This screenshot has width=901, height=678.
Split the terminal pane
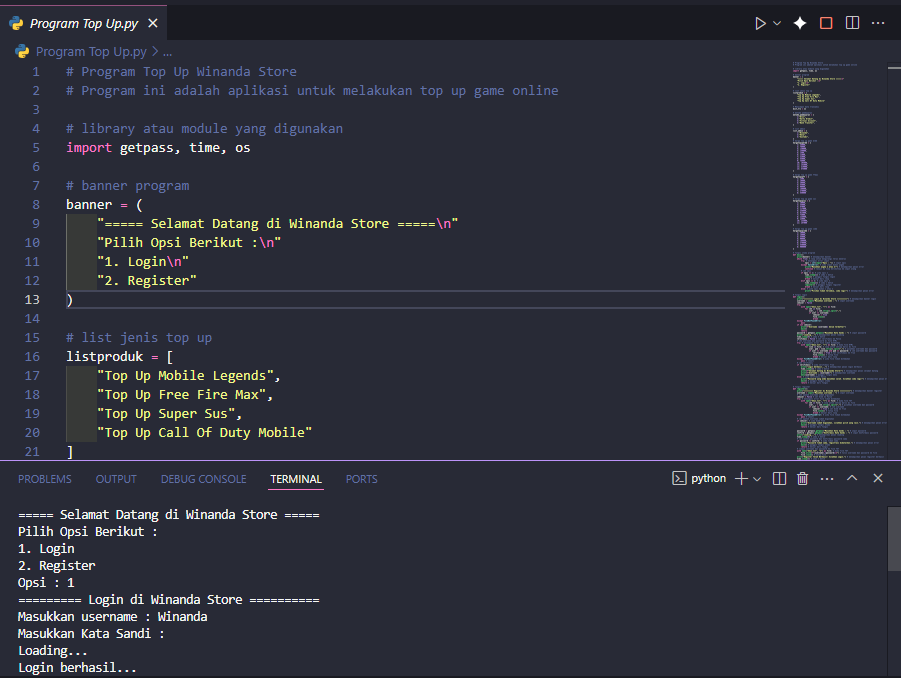coord(779,479)
